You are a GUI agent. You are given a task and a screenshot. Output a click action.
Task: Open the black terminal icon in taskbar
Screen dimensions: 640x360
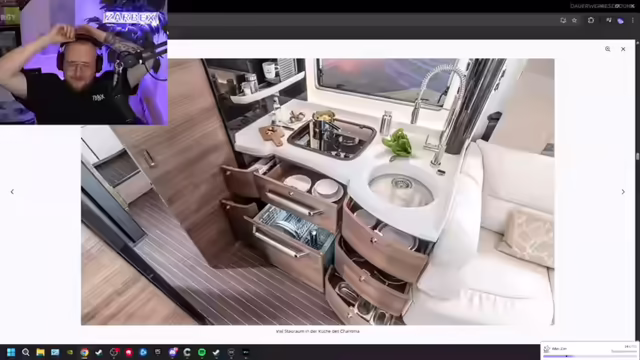(x=246, y=352)
